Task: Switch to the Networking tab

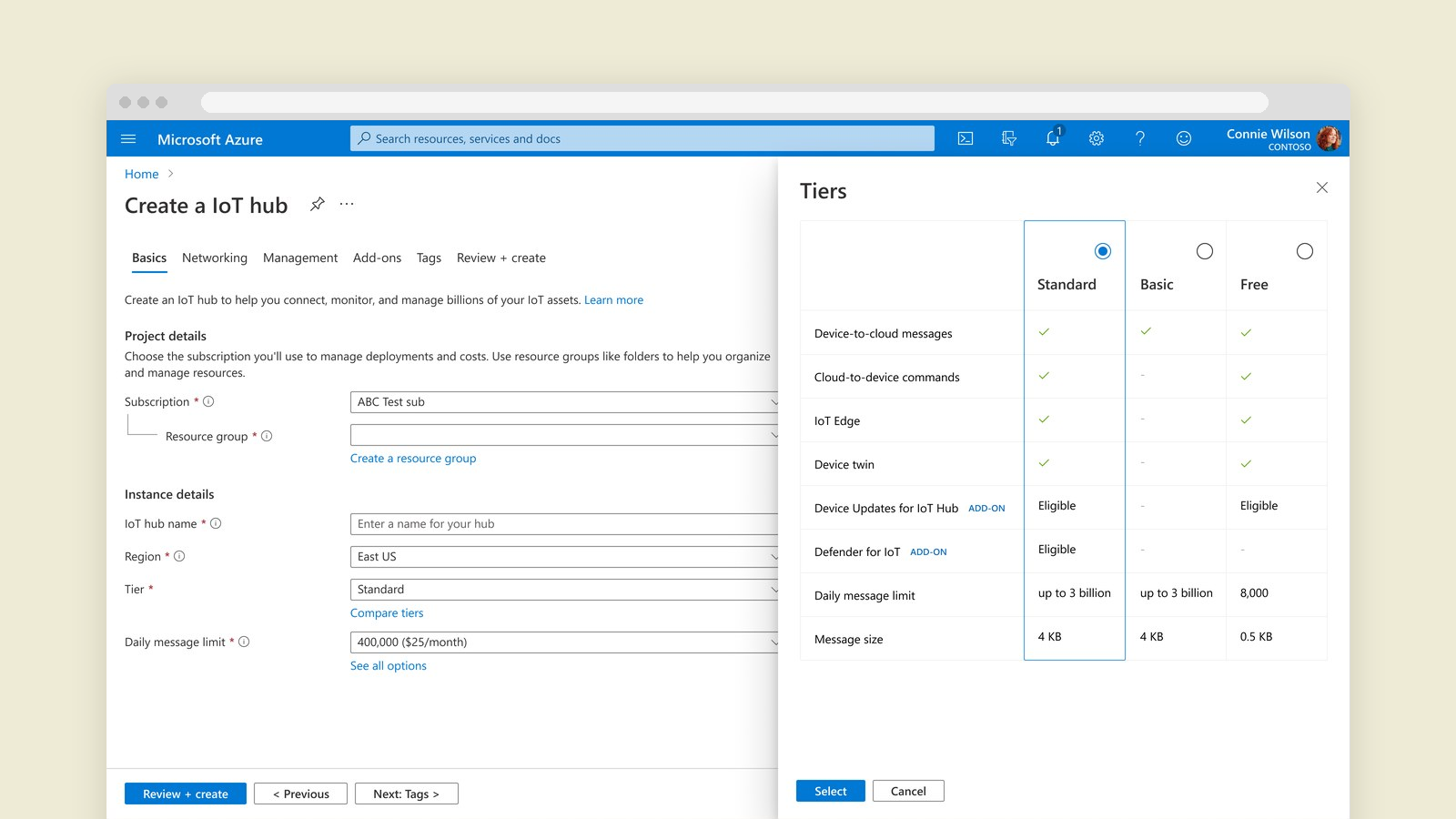Action: (215, 258)
